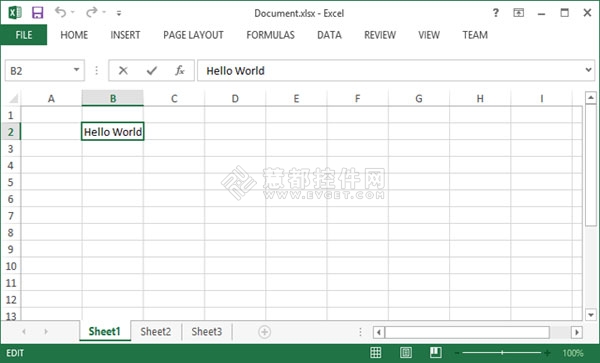Select row 1 header

coord(11,115)
